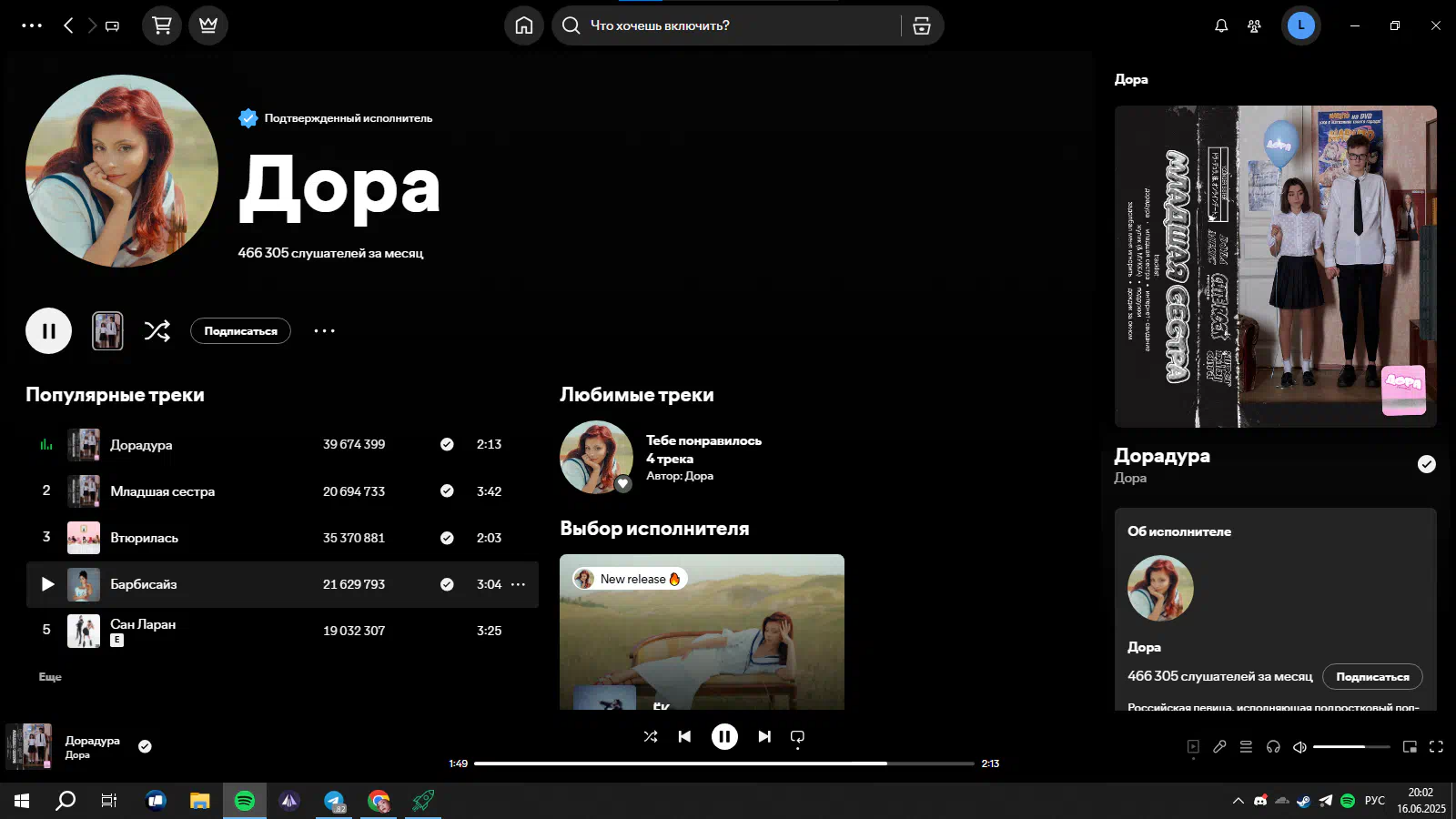Expand the track list with Еще
The image size is (1456, 819).
(x=50, y=677)
